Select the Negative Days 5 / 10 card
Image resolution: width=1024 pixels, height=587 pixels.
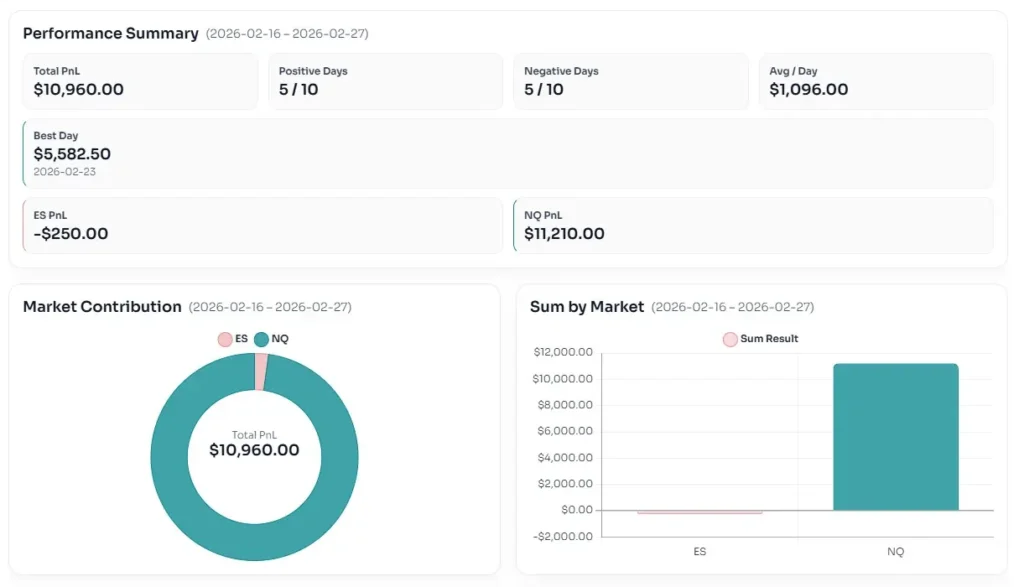(x=630, y=81)
